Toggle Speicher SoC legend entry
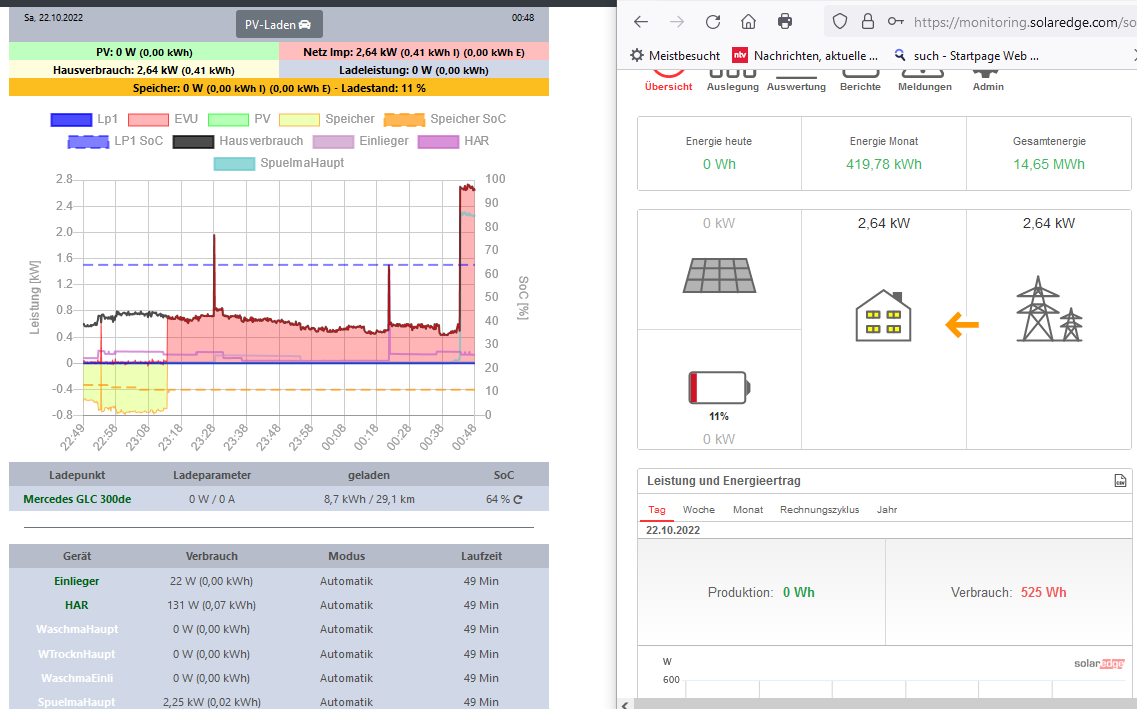Screen dimensions: 1137x709 pyautogui.click(x=467, y=119)
